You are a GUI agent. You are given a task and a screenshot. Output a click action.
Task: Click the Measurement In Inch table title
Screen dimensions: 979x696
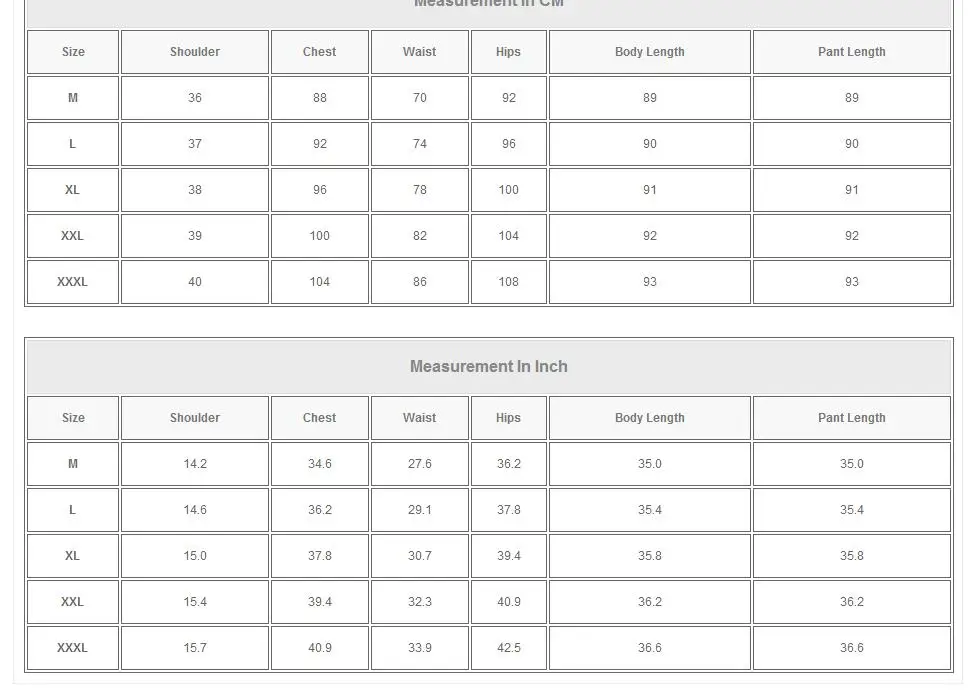click(488, 367)
